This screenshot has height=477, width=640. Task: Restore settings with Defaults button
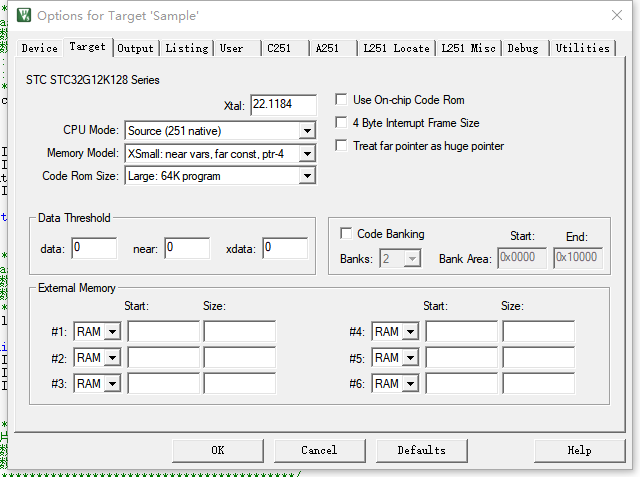click(422, 450)
